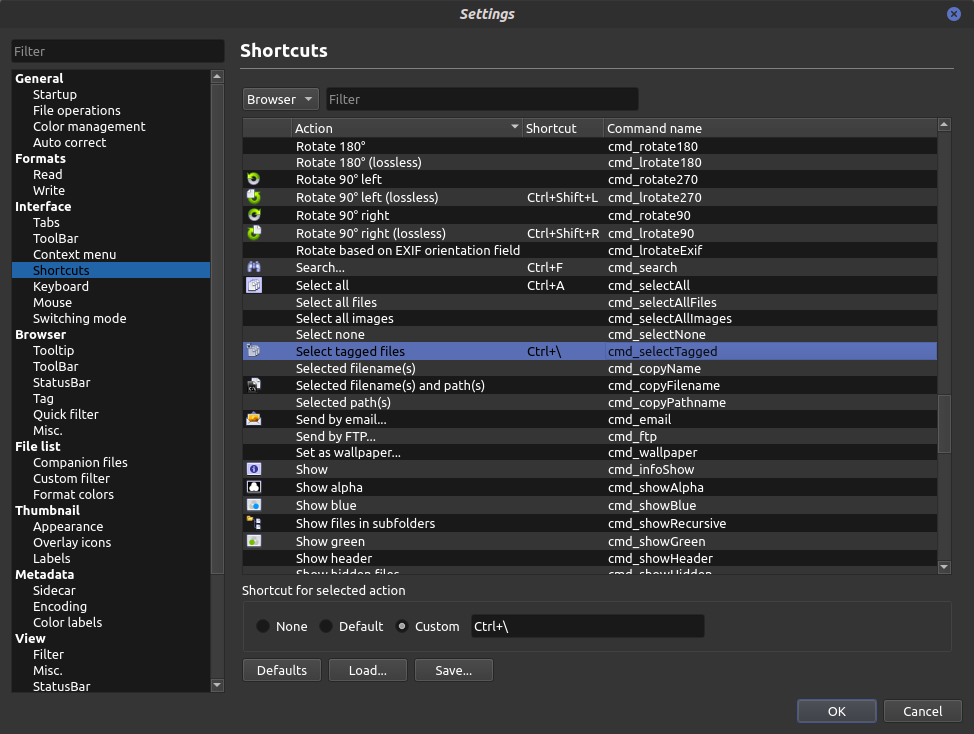Click the Action column sort arrow
974x734 pixels.
tap(513, 128)
